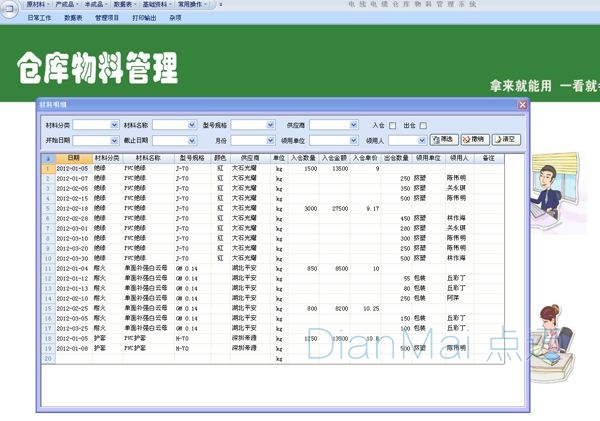This screenshot has height=421, width=600.
Task: Expand the 领用单位 dropdown
Action: pos(354,140)
